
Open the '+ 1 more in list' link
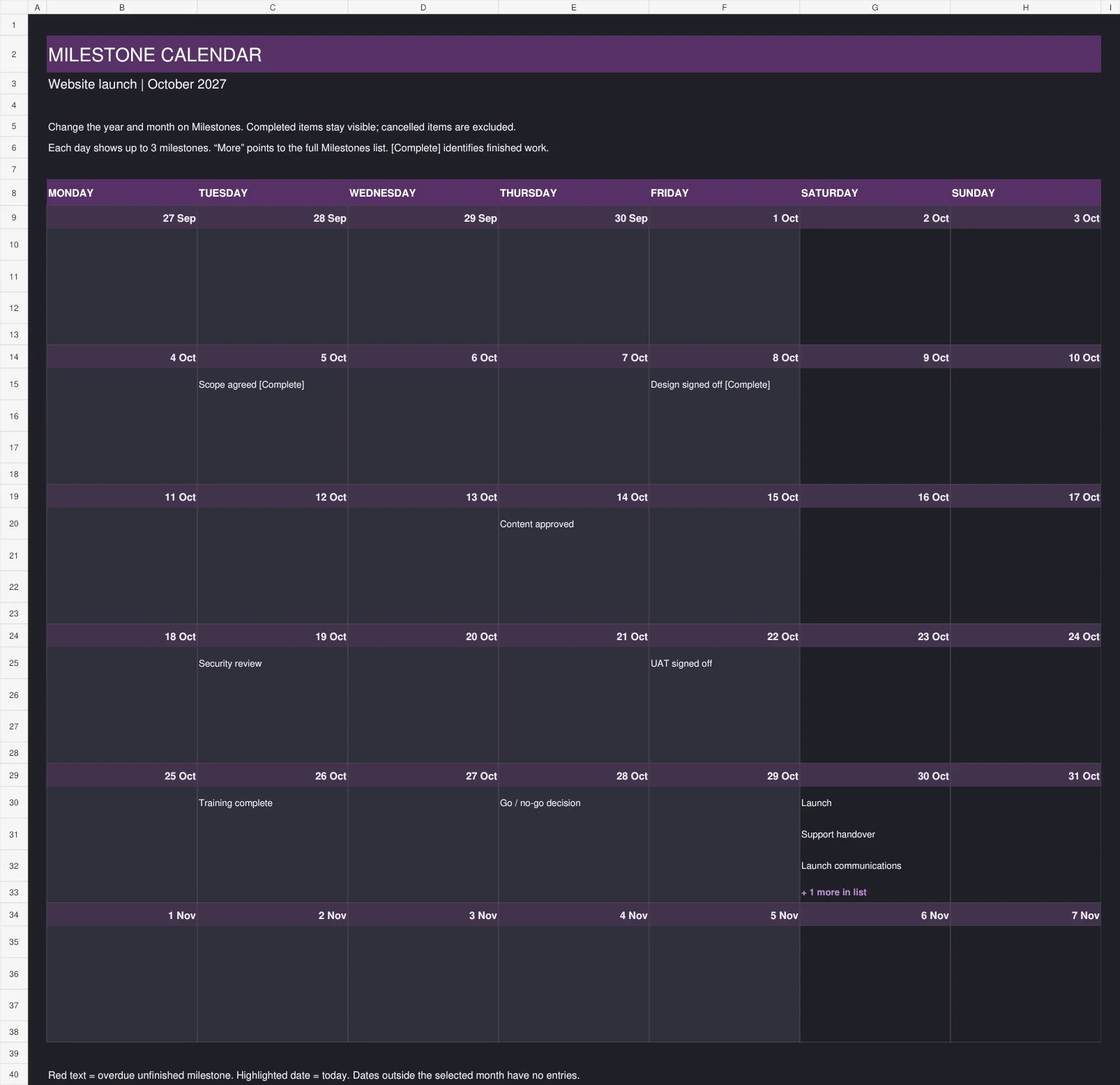click(834, 892)
